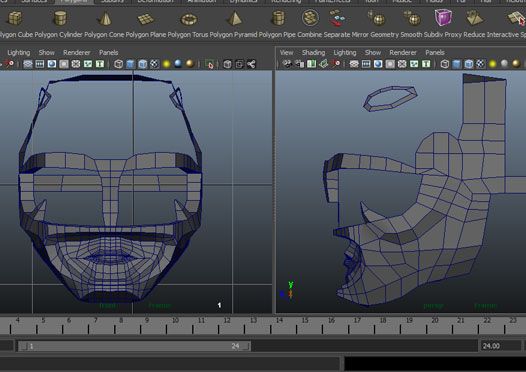Toggle shadows in the left panel toolbar
The height and width of the screenshot is (372, 526).
(x=178, y=64)
